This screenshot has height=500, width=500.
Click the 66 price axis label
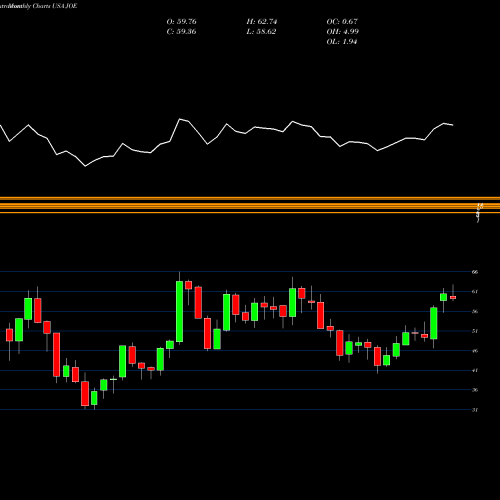pyautogui.click(x=475, y=272)
